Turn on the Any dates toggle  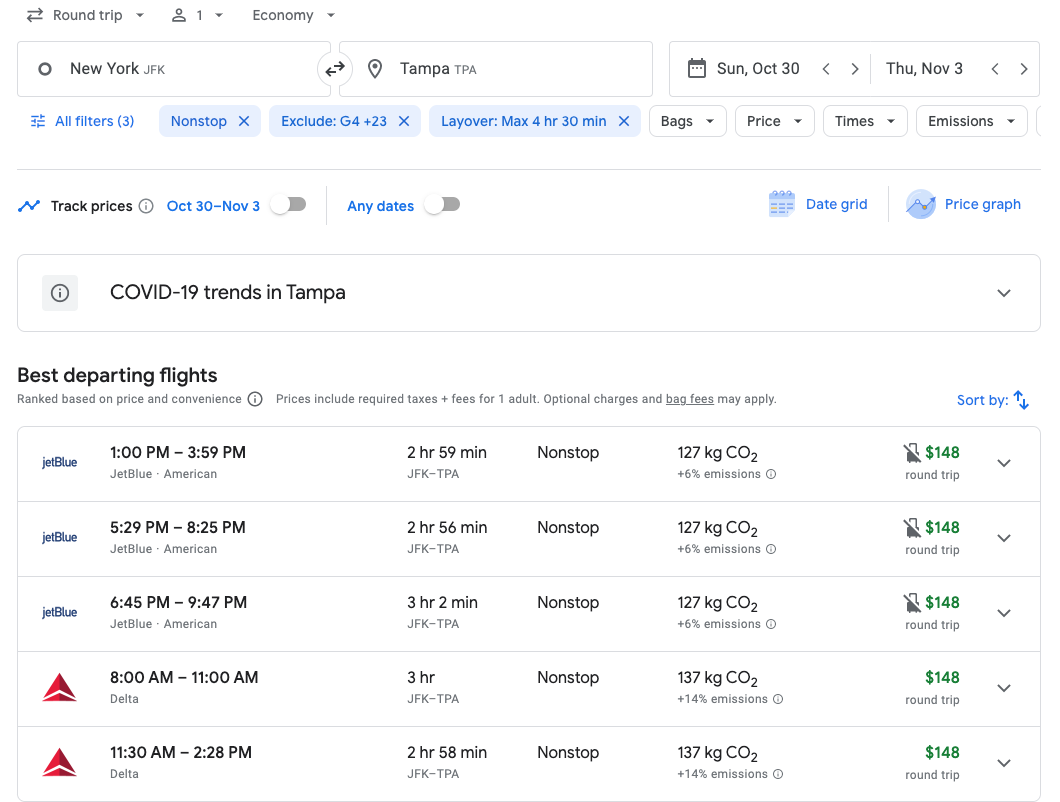[x=441, y=203]
